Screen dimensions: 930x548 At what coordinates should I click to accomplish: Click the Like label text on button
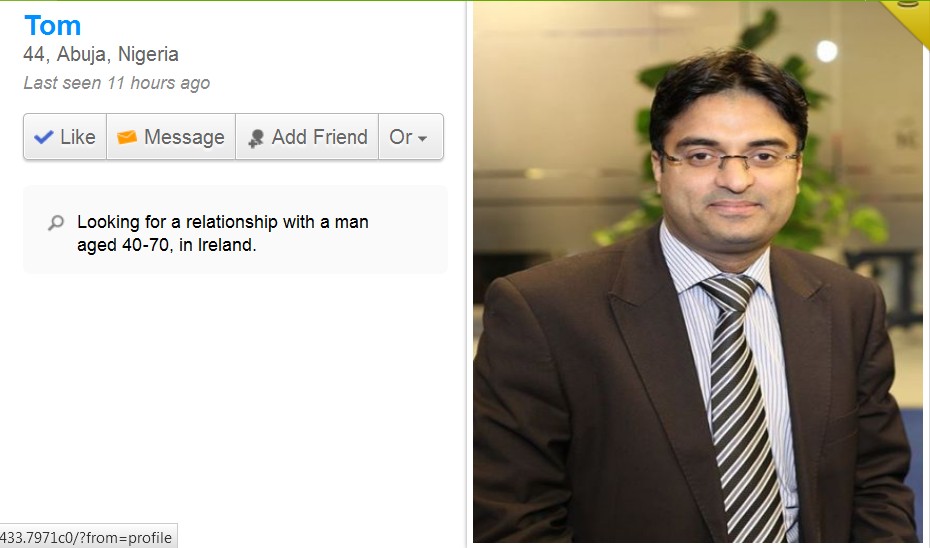(x=78, y=137)
